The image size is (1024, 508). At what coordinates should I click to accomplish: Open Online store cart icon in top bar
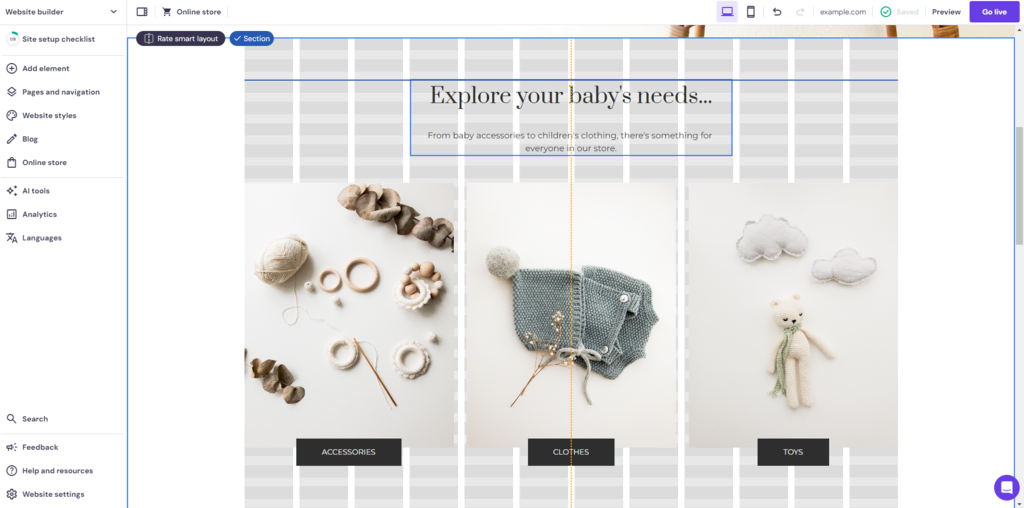[x=167, y=12]
